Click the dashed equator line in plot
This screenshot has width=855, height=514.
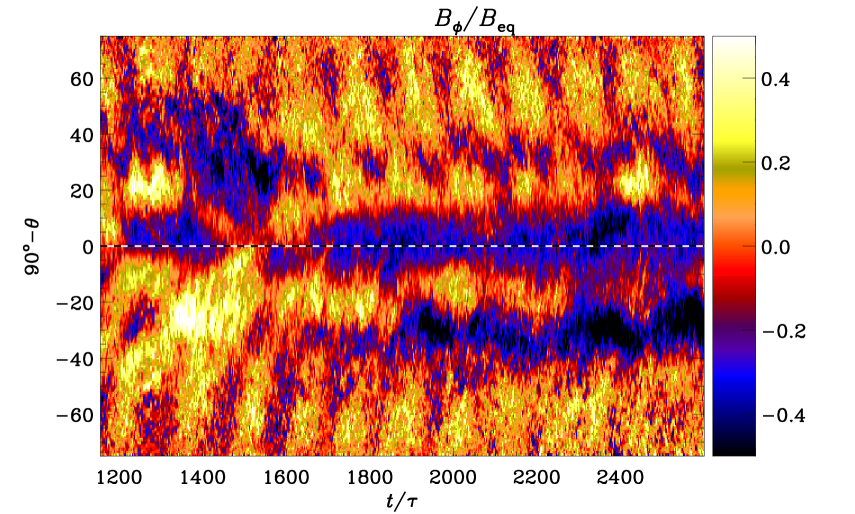[x=402, y=246]
